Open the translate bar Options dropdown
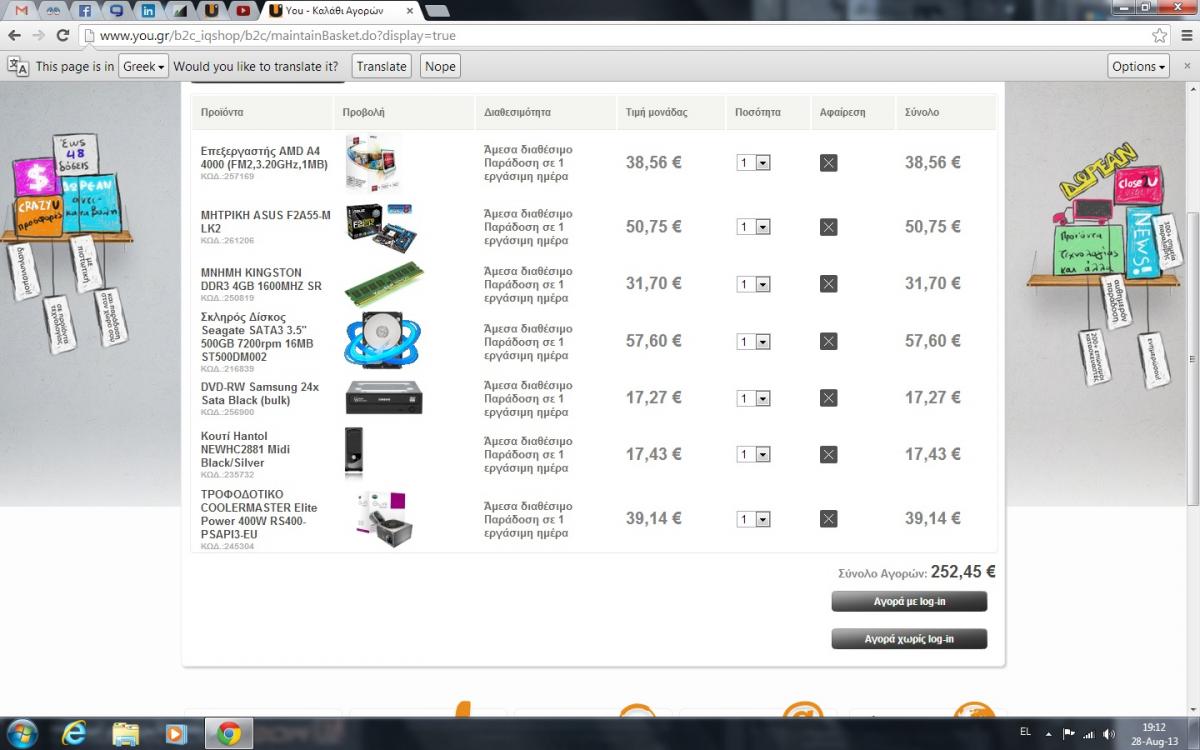1200x750 pixels. [x=1139, y=67]
